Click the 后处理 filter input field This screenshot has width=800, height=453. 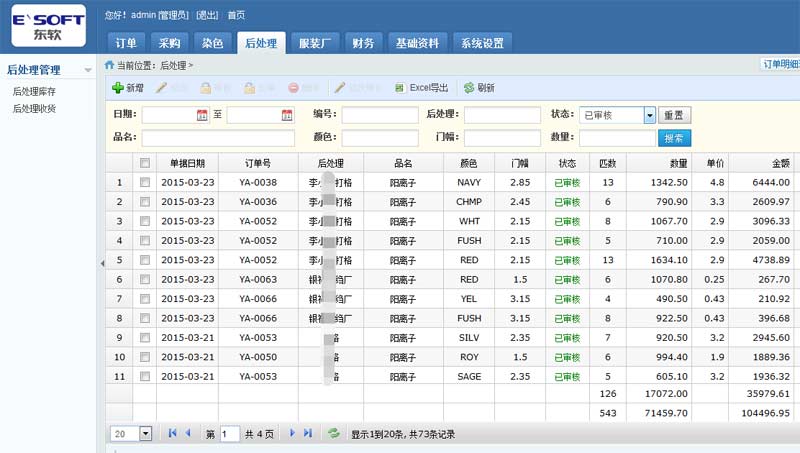[502, 115]
